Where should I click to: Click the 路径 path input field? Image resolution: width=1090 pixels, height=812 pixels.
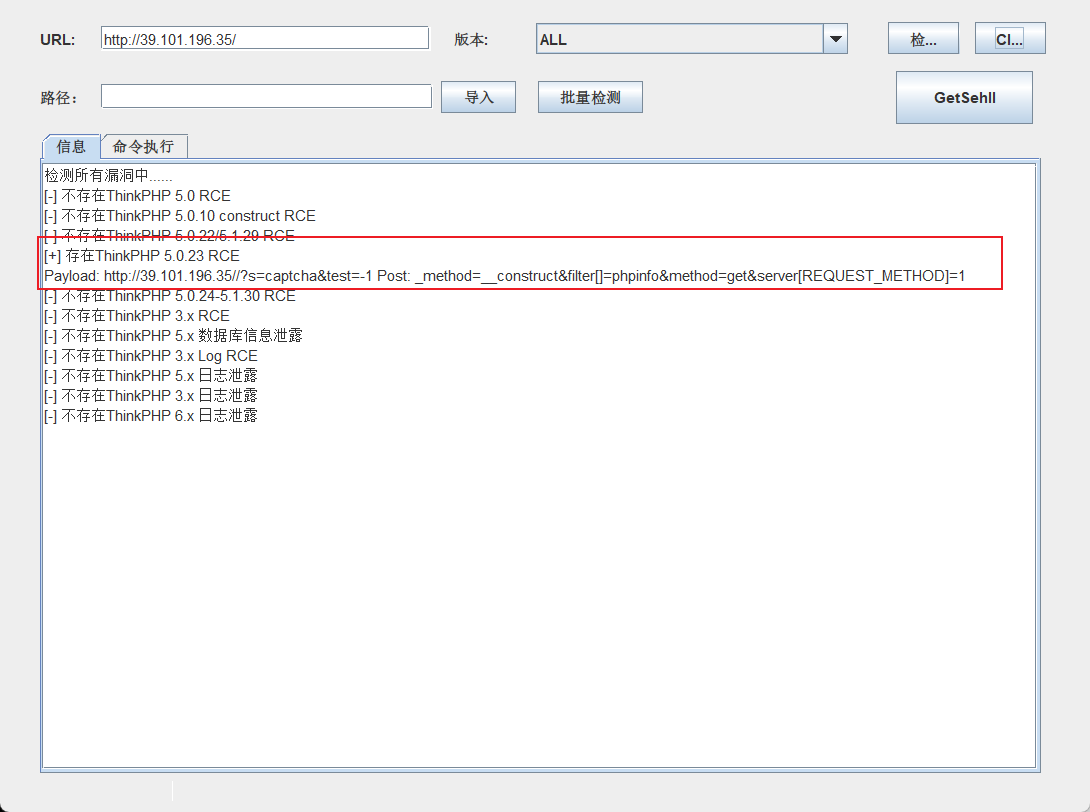pyautogui.click(x=266, y=97)
